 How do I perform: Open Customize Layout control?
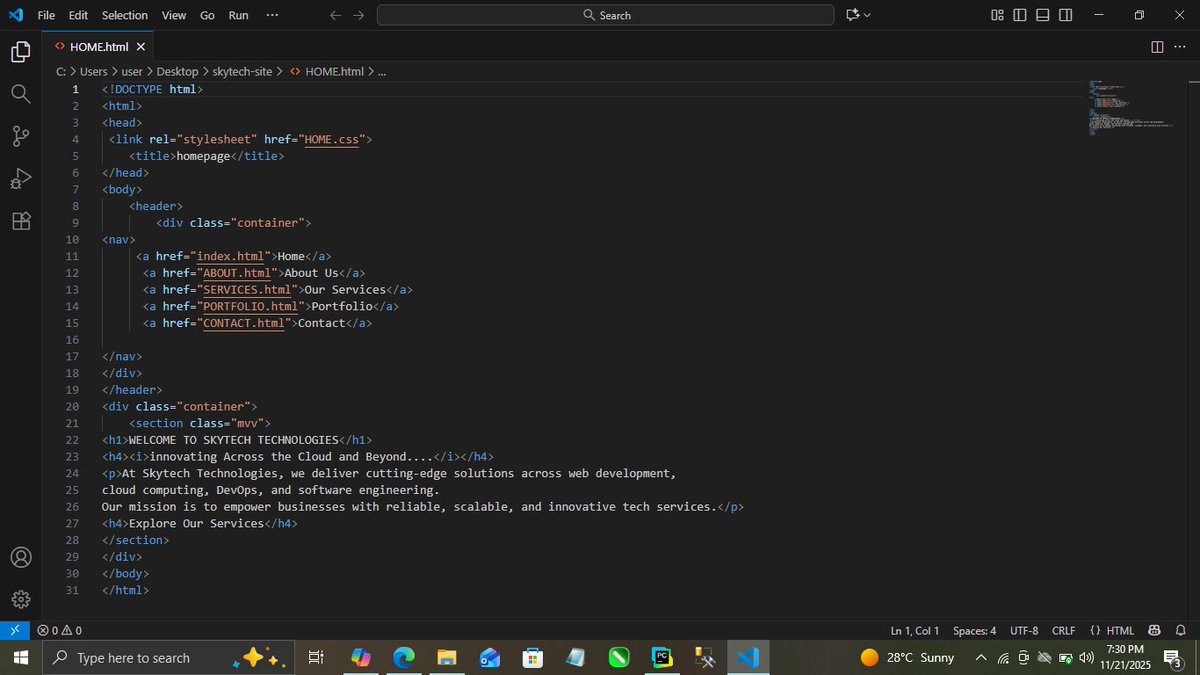click(997, 15)
